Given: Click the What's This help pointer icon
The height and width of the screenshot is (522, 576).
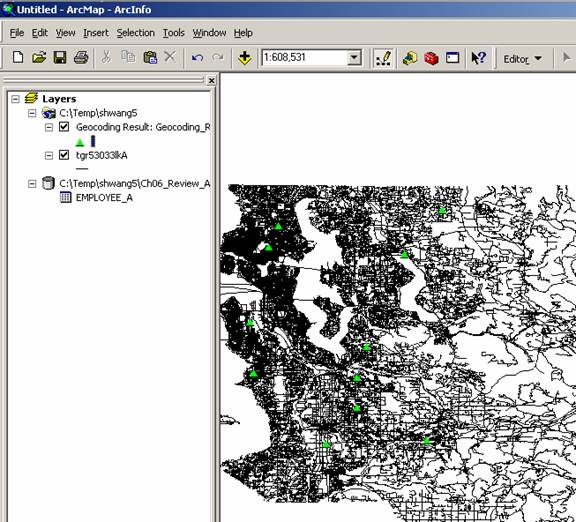Looking at the screenshot, I should [x=479, y=58].
